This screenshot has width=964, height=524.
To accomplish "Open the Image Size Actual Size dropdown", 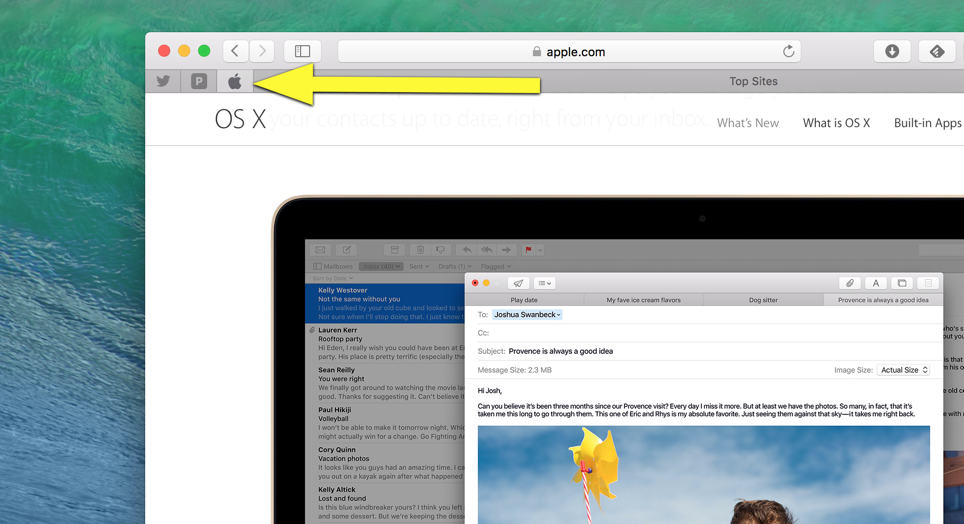I will (904, 370).
